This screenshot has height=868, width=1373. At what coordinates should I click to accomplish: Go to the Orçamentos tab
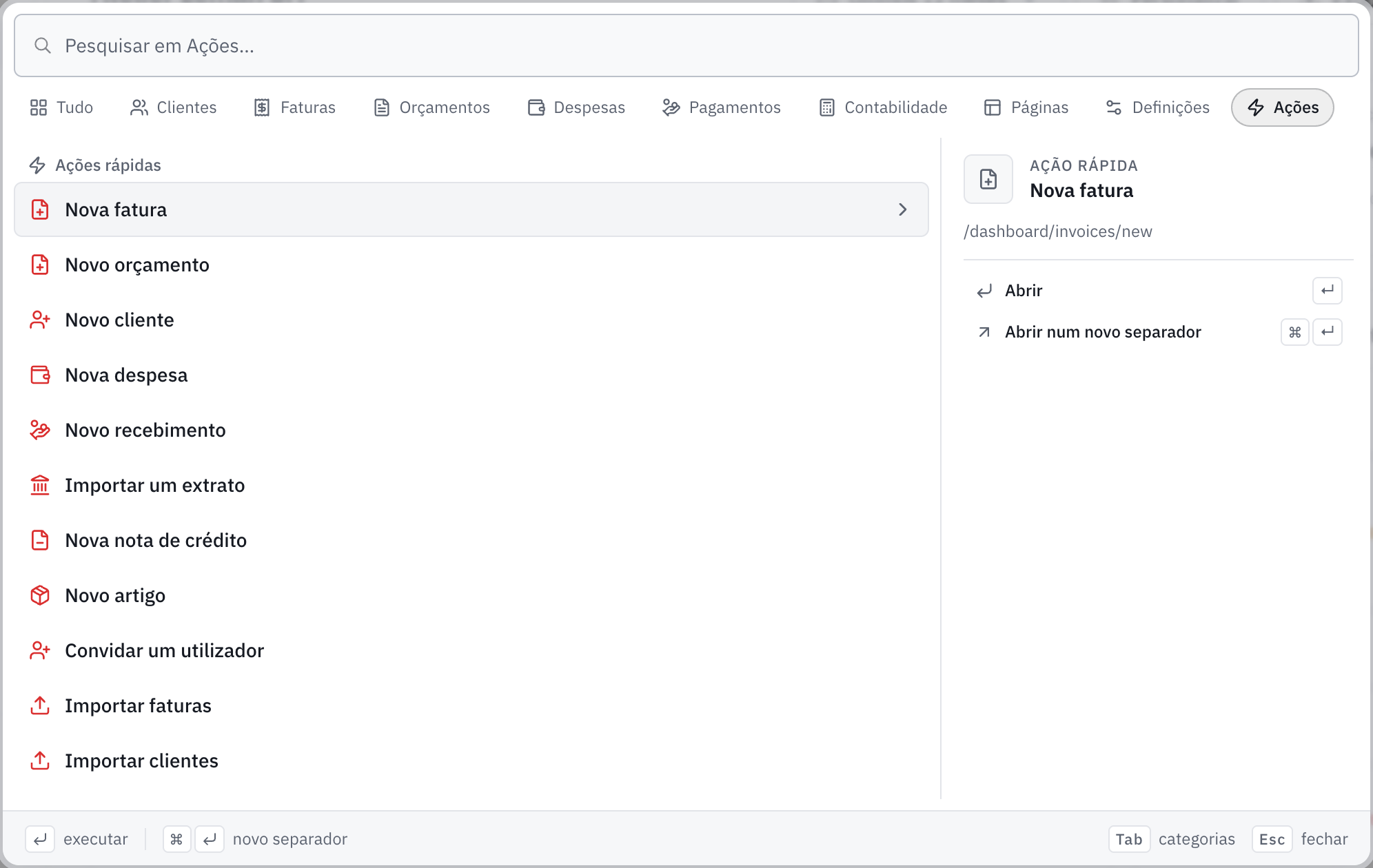pyautogui.click(x=431, y=107)
